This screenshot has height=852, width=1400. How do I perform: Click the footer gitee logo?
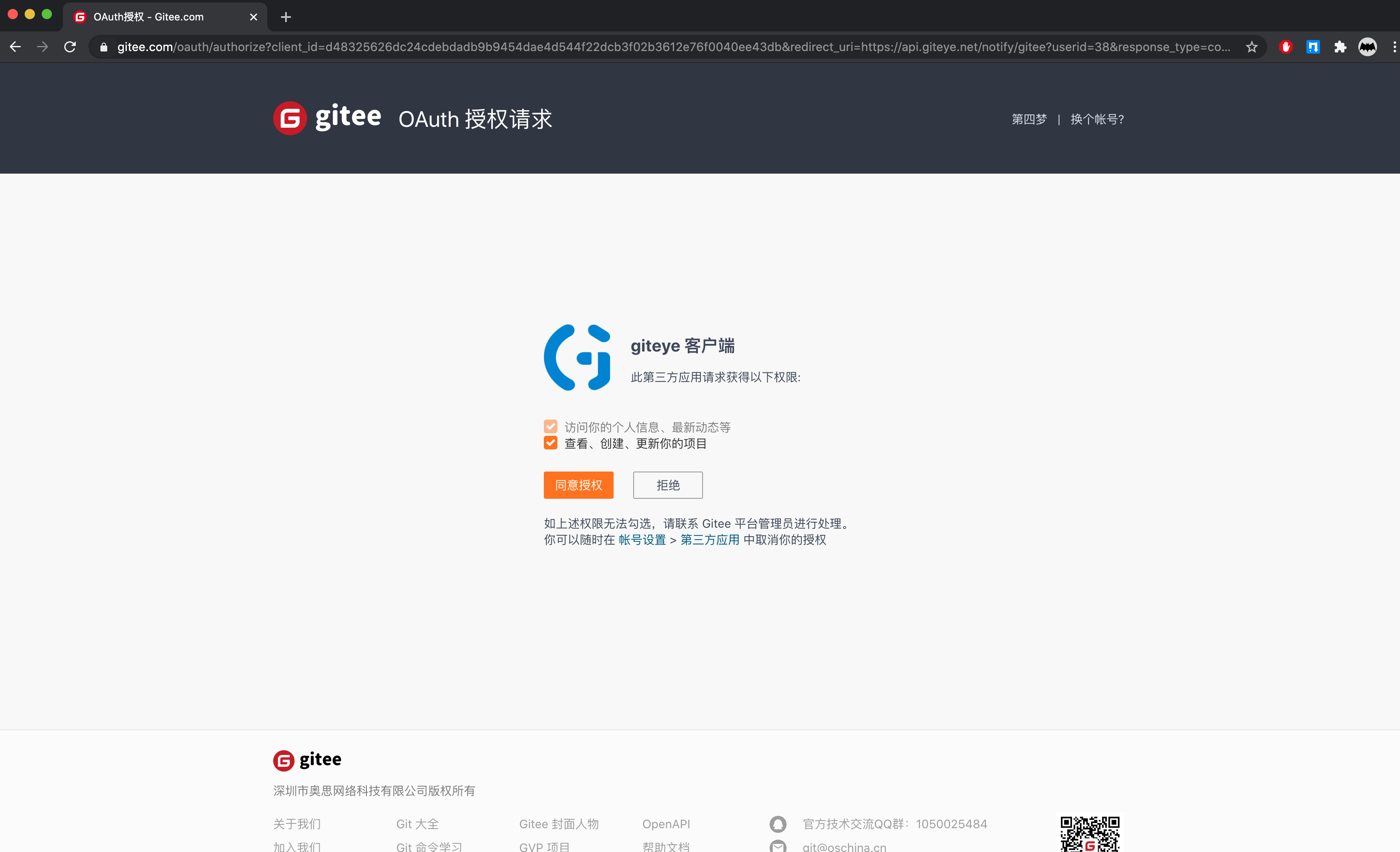[307, 760]
